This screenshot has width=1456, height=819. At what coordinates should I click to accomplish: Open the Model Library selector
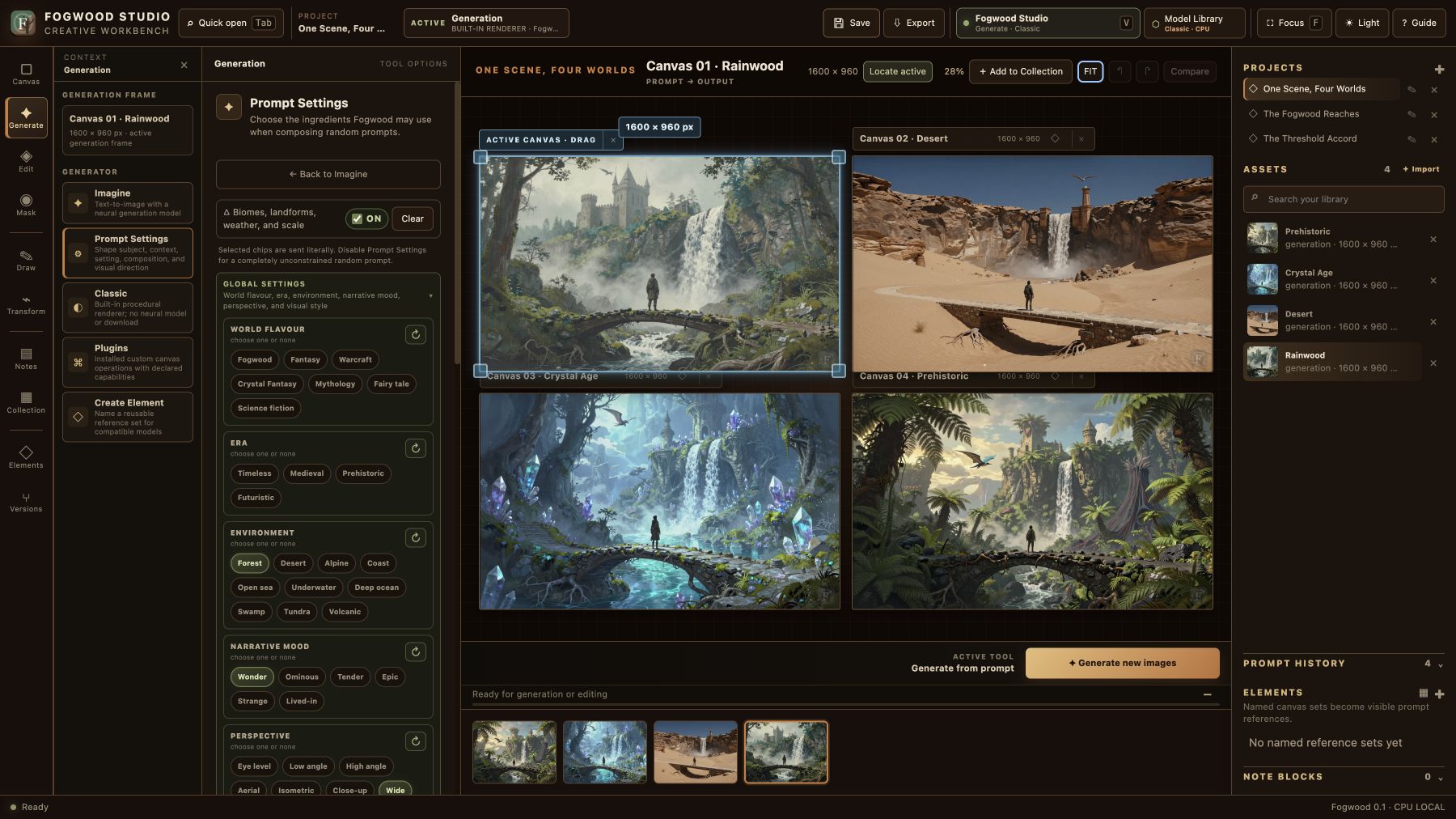(1195, 23)
